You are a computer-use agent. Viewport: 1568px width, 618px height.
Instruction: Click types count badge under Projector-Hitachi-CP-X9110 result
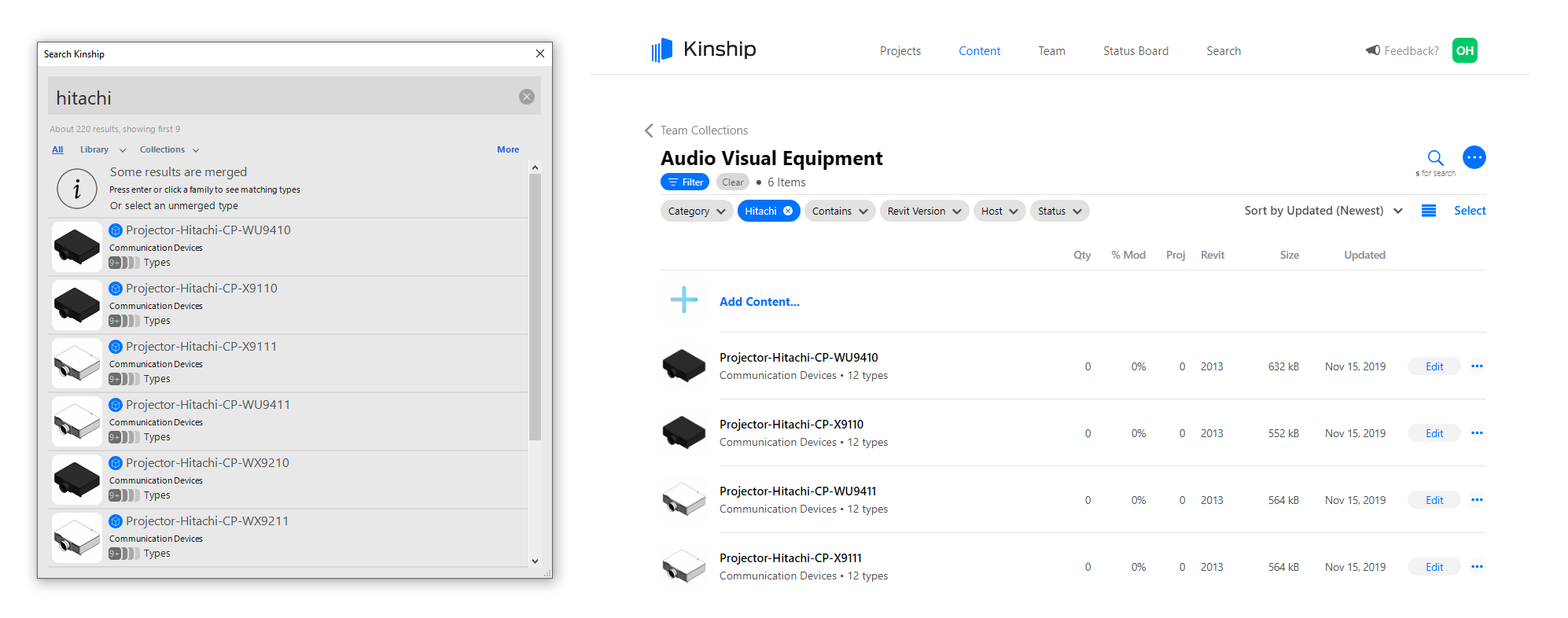click(x=124, y=321)
